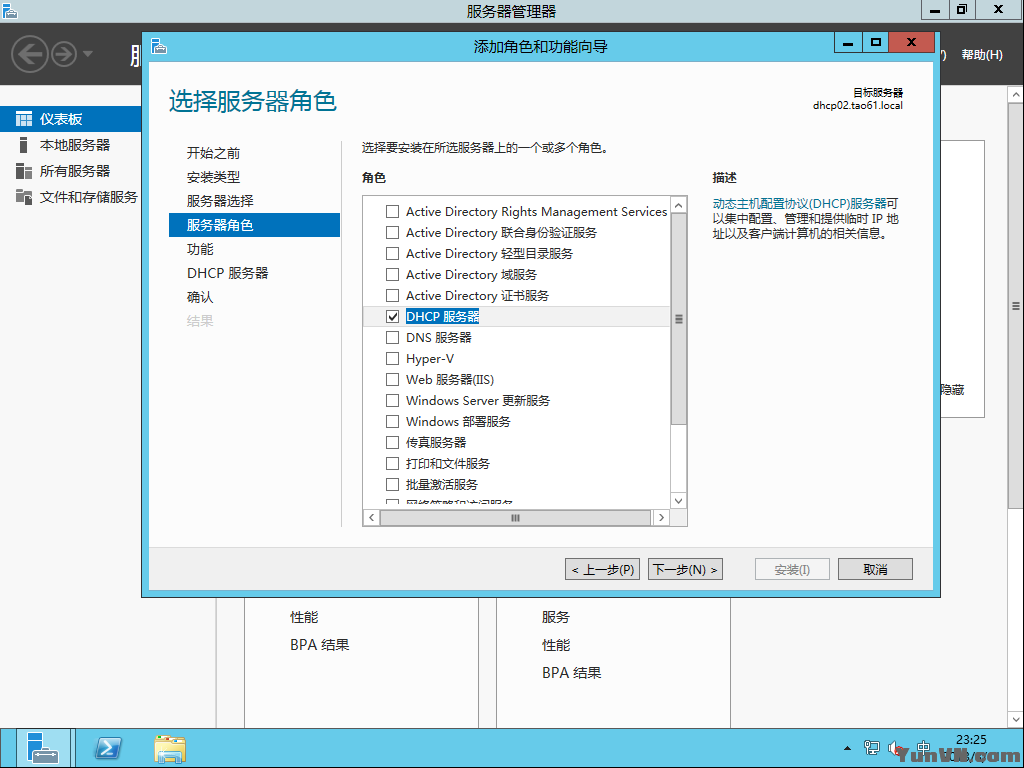Click the Server Manager taskbar icon

click(x=42, y=748)
